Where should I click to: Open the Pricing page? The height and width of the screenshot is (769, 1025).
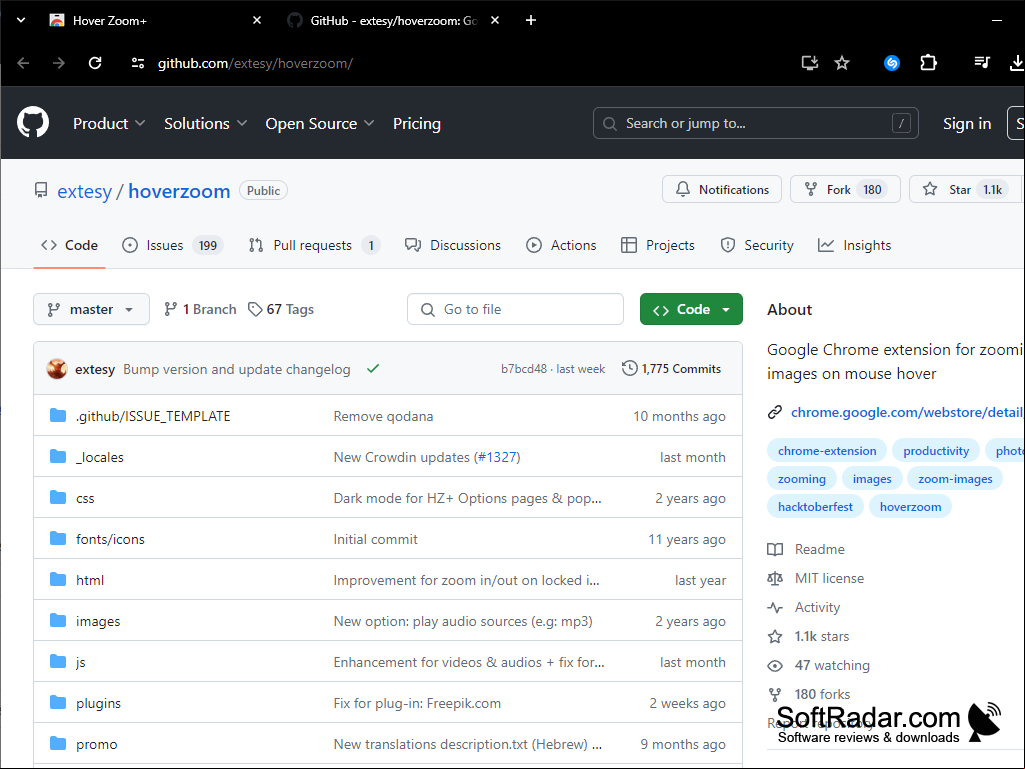(417, 124)
